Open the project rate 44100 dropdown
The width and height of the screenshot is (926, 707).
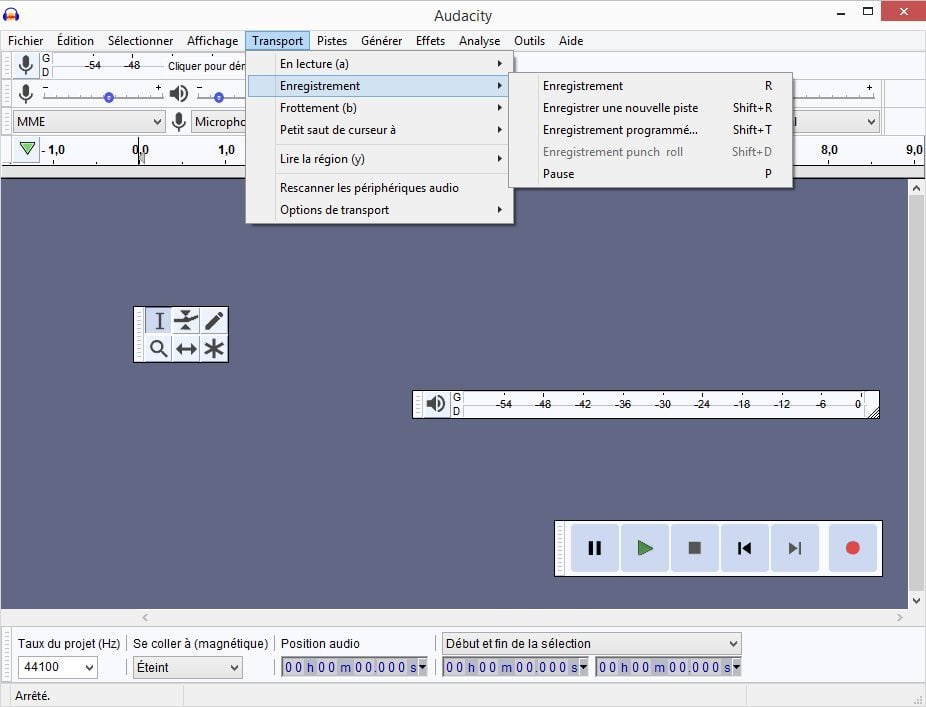[x=57, y=667]
